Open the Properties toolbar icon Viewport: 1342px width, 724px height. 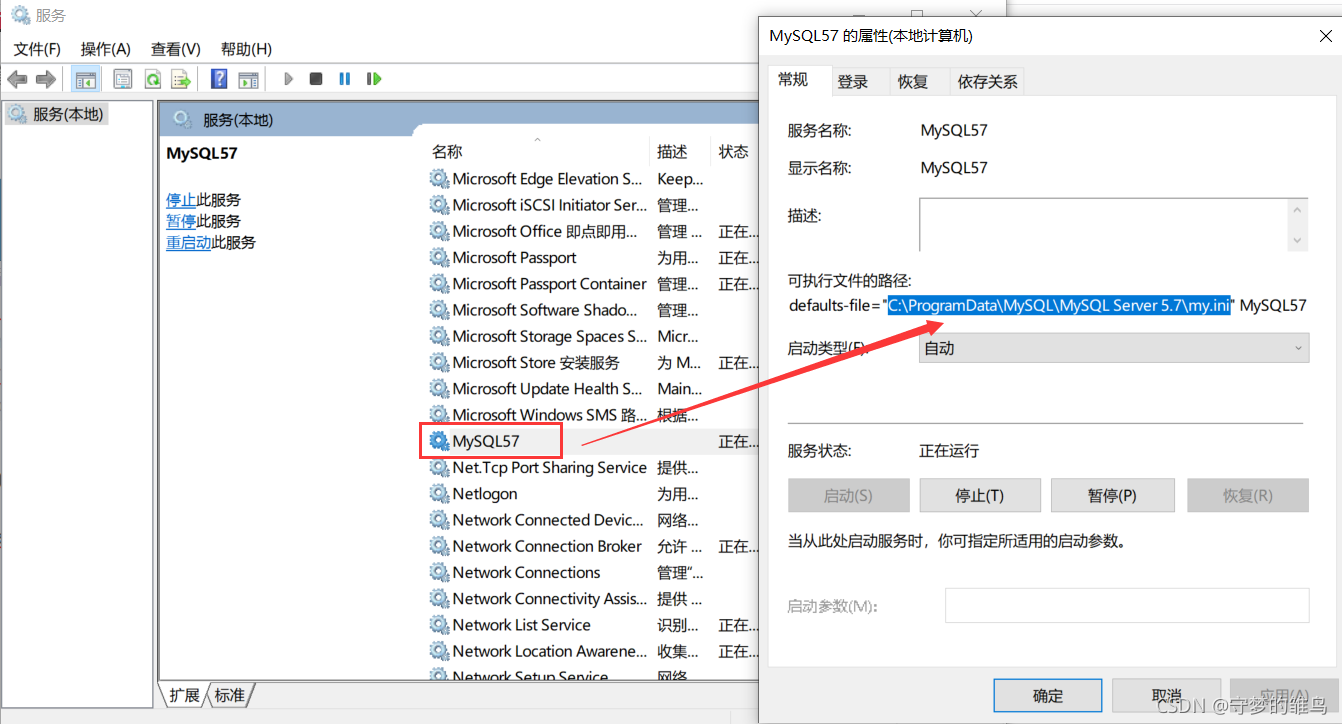click(123, 79)
